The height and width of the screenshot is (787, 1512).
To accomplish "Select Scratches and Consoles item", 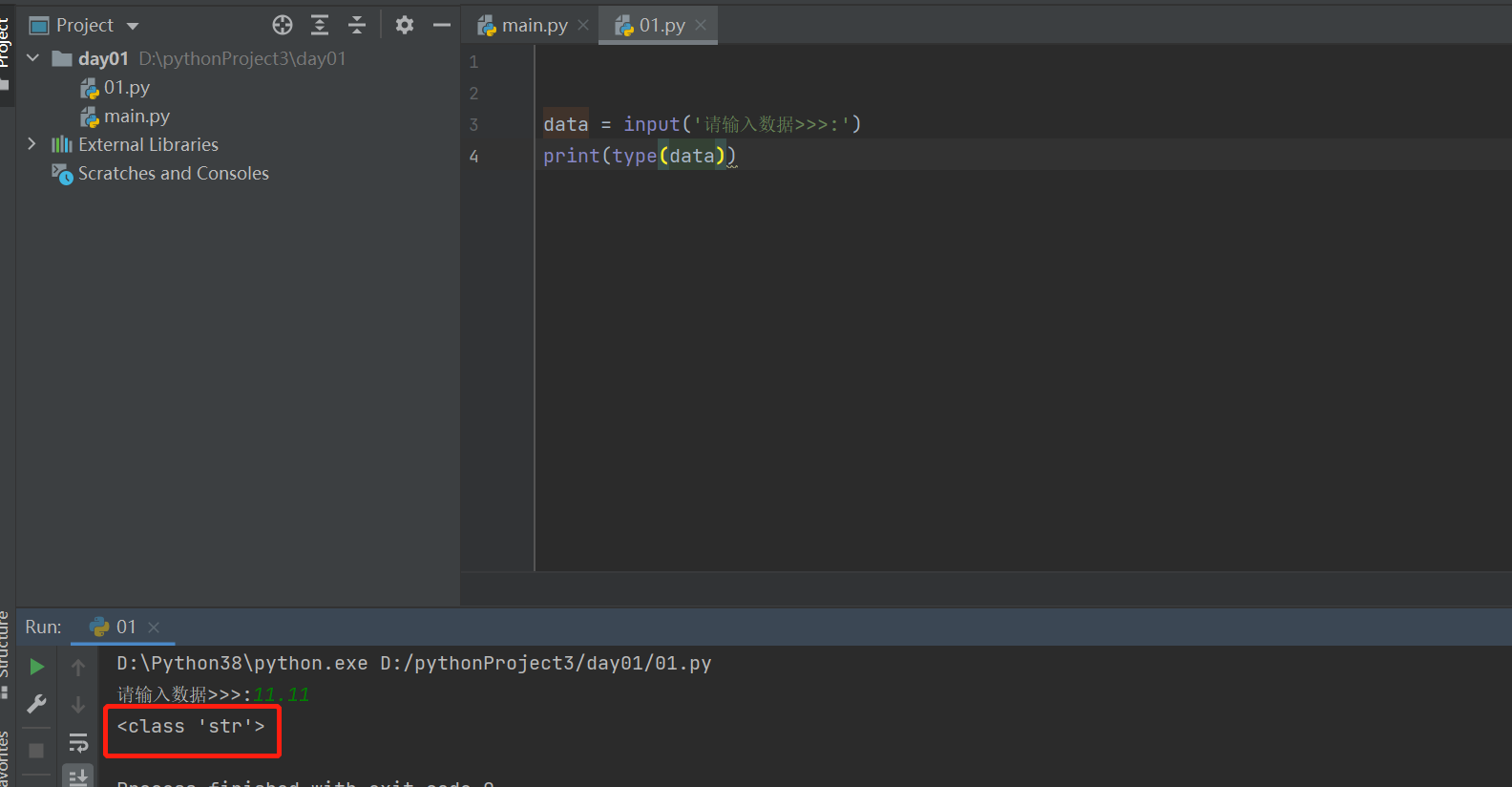I will point(173,174).
